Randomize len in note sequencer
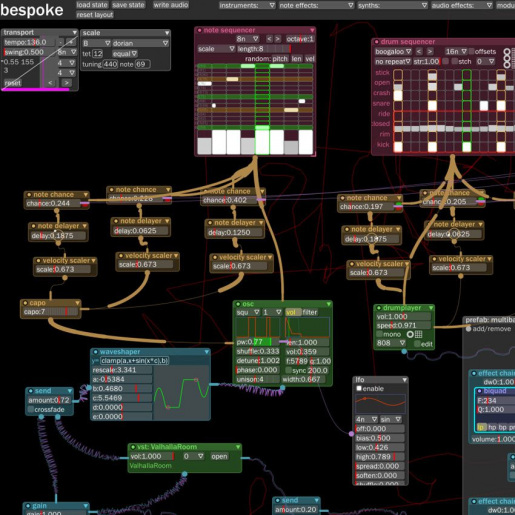515x515 pixels. [x=296, y=59]
